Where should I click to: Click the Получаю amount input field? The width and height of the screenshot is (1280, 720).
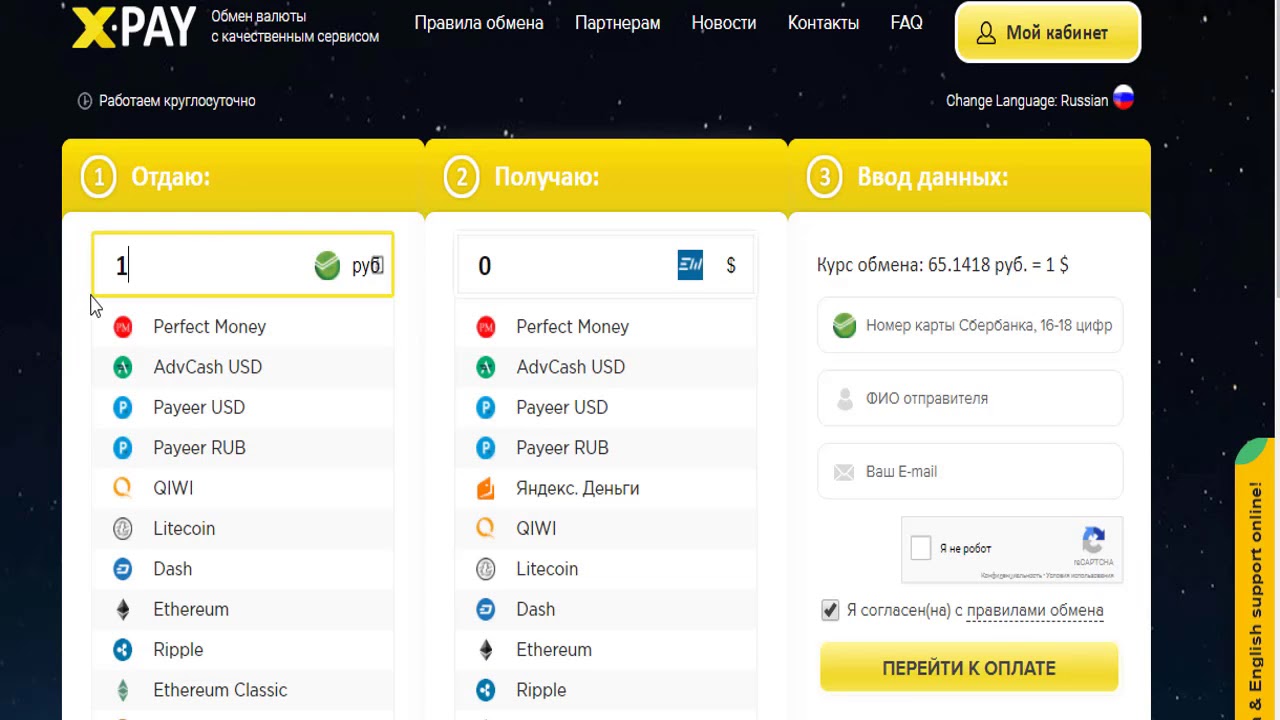click(x=606, y=265)
